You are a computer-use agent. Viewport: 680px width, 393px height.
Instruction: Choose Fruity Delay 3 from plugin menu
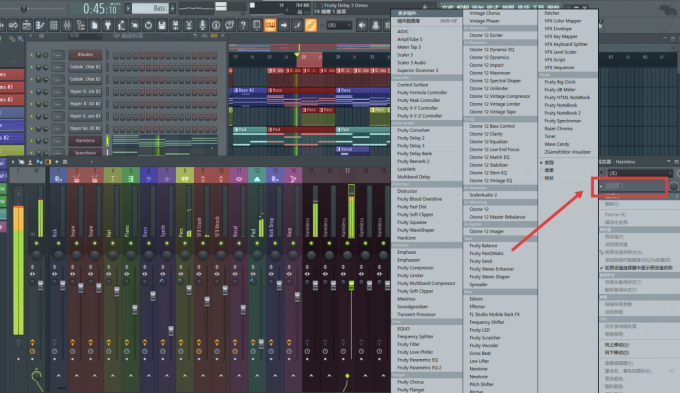pyautogui.click(x=411, y=146)
